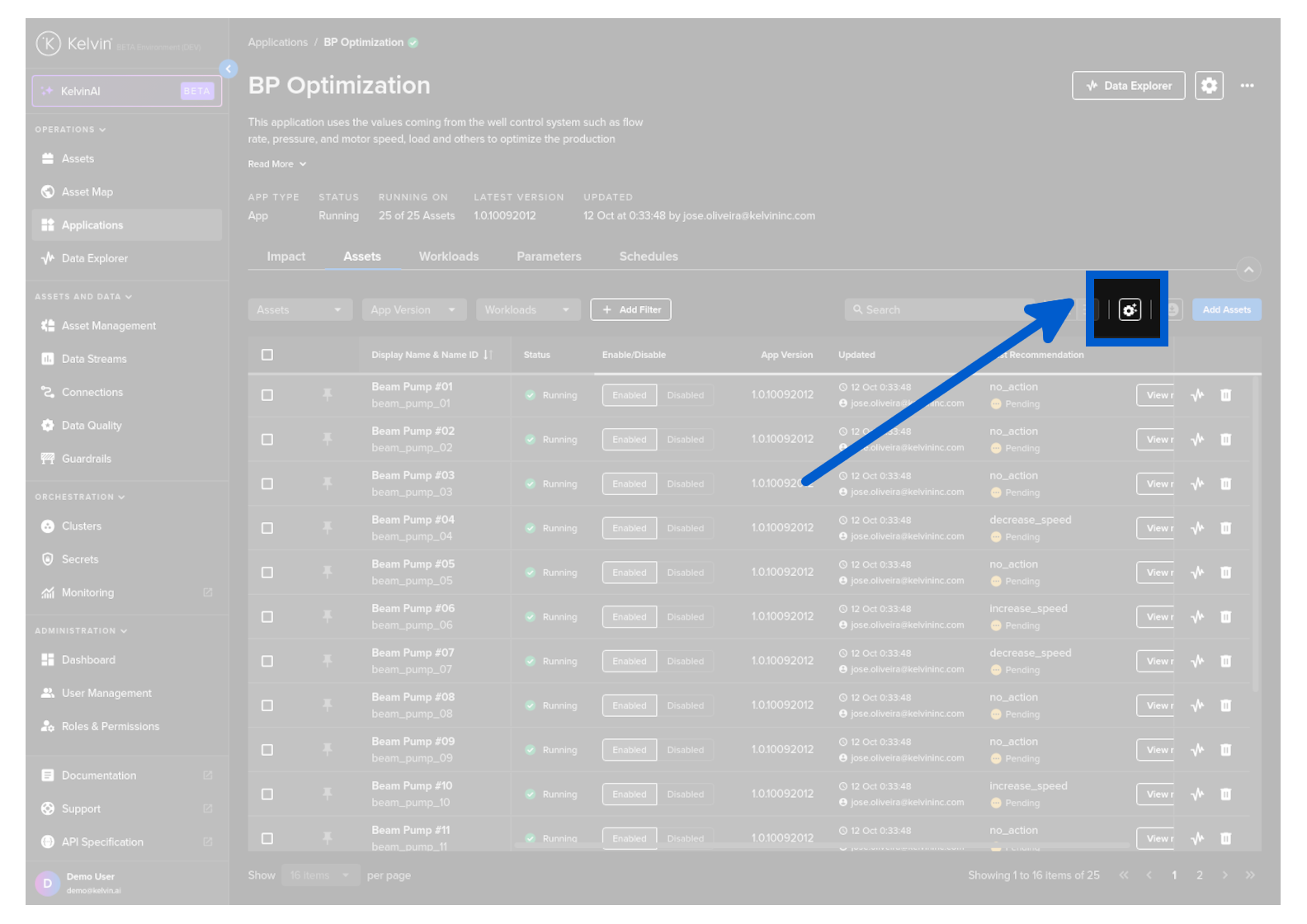Set Beam Pump #05 to Disabled
The height and width of the screenshot is (924, 1307).
685,573
